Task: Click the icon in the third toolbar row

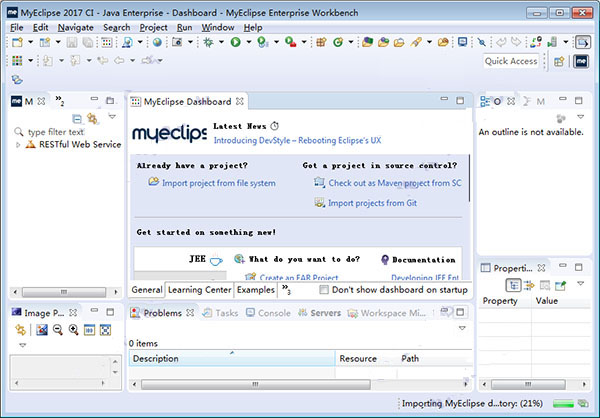Action: click(17, 80)
